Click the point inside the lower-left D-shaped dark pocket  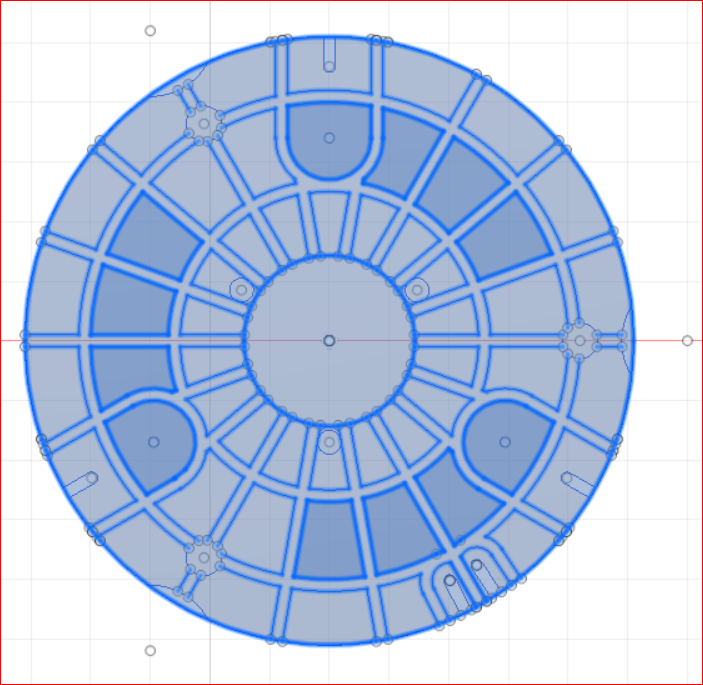point(154,442)
